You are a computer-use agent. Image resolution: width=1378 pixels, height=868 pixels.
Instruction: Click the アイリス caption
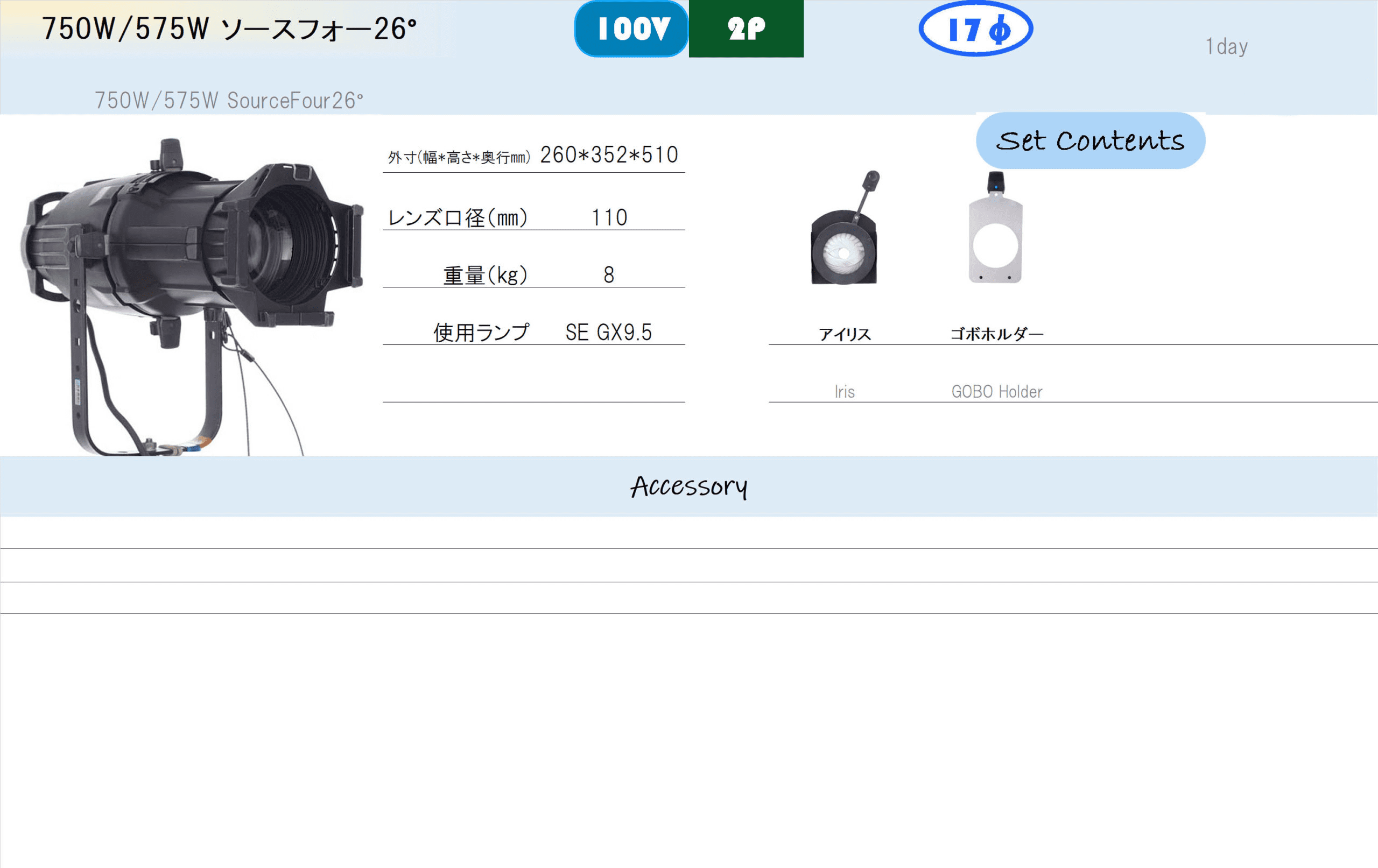pos(845,334)
